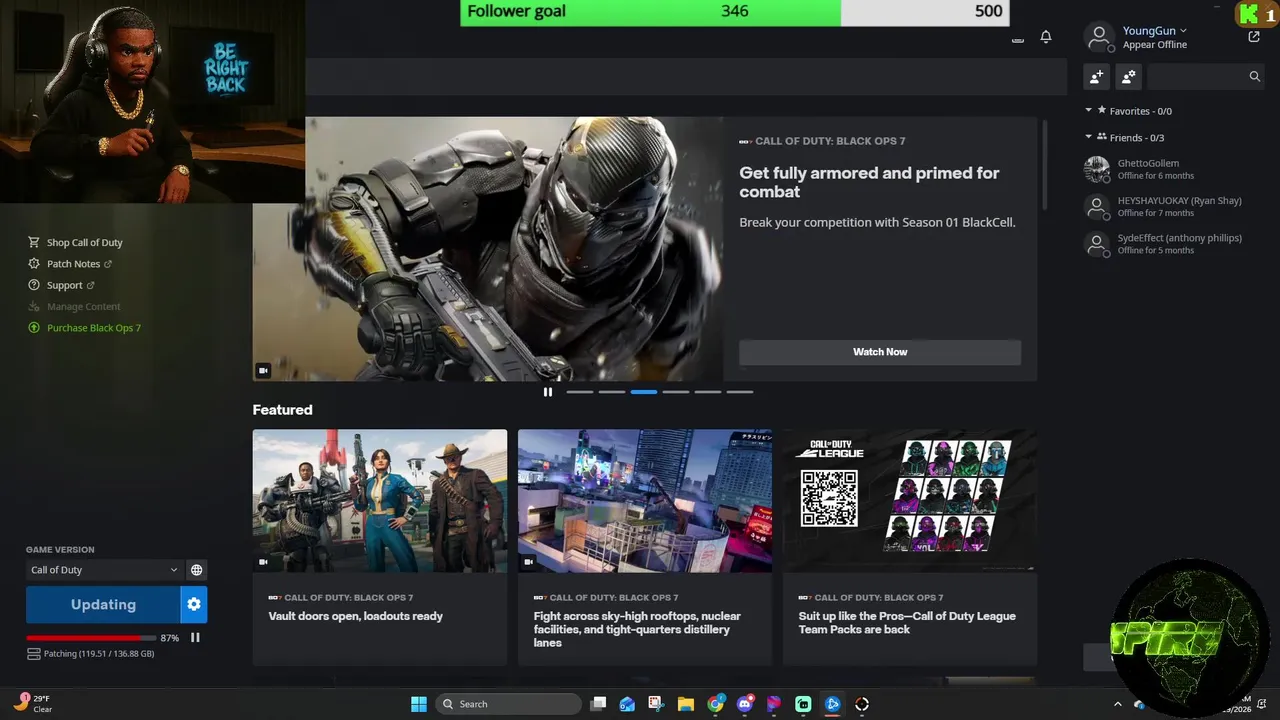Pause the update with the pause icon at 87%
Viewport: 1280px width, 720px height.
[195, 637]
